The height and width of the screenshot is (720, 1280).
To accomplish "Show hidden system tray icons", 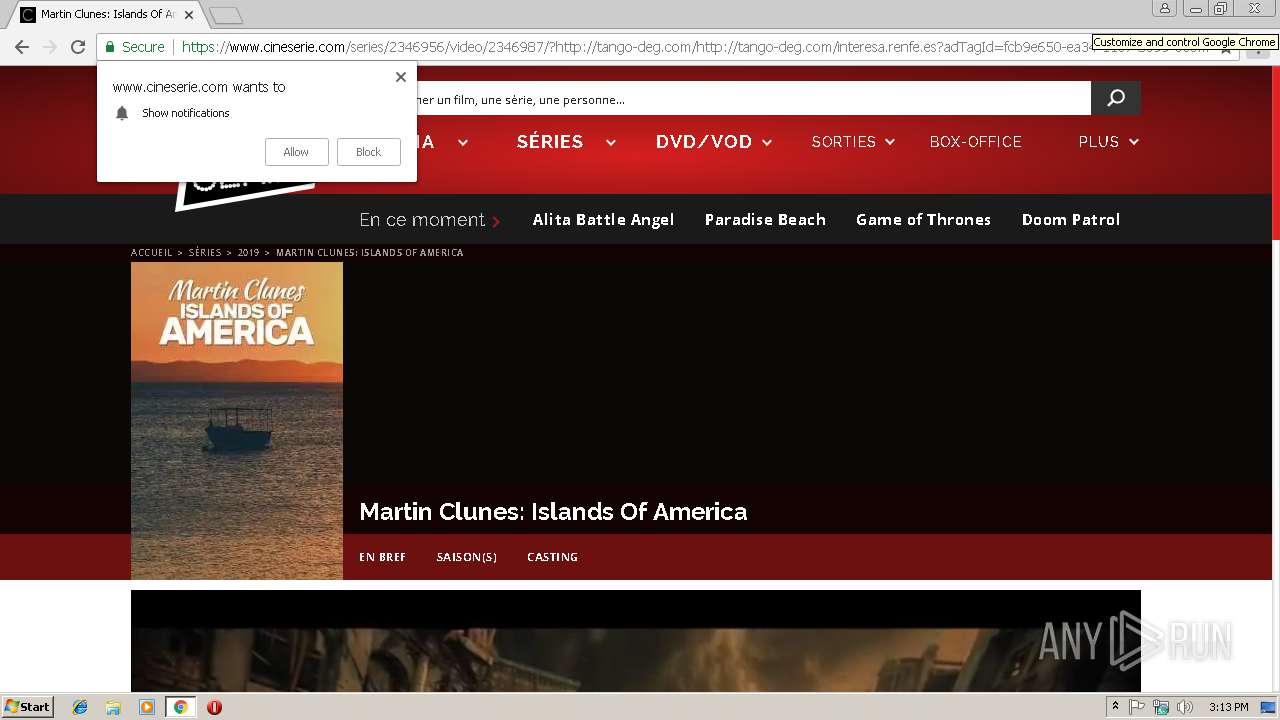I will (x=1115, y=707).
